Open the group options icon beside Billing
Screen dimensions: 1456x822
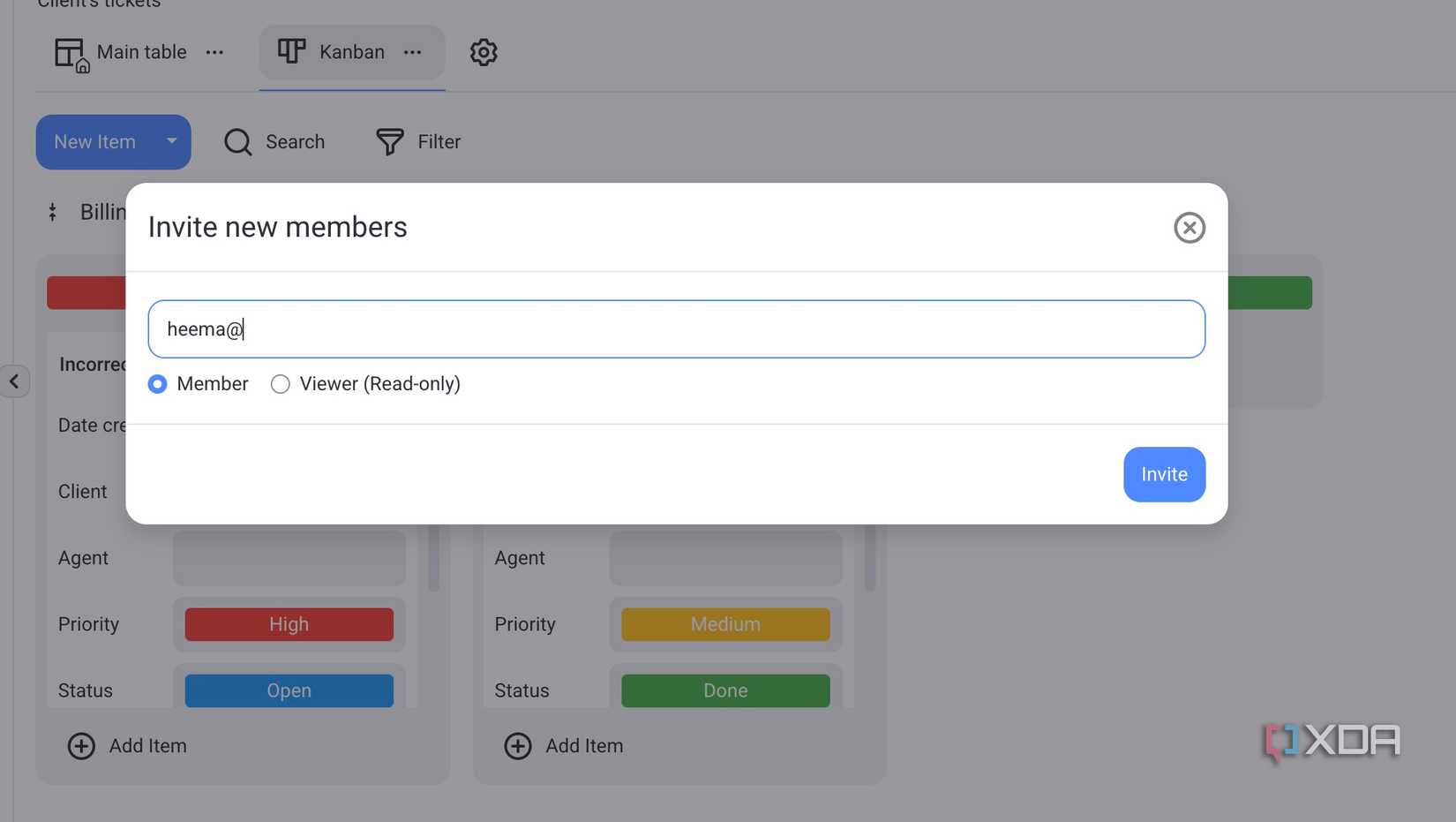pyautogui.click(x=53, y=212)
